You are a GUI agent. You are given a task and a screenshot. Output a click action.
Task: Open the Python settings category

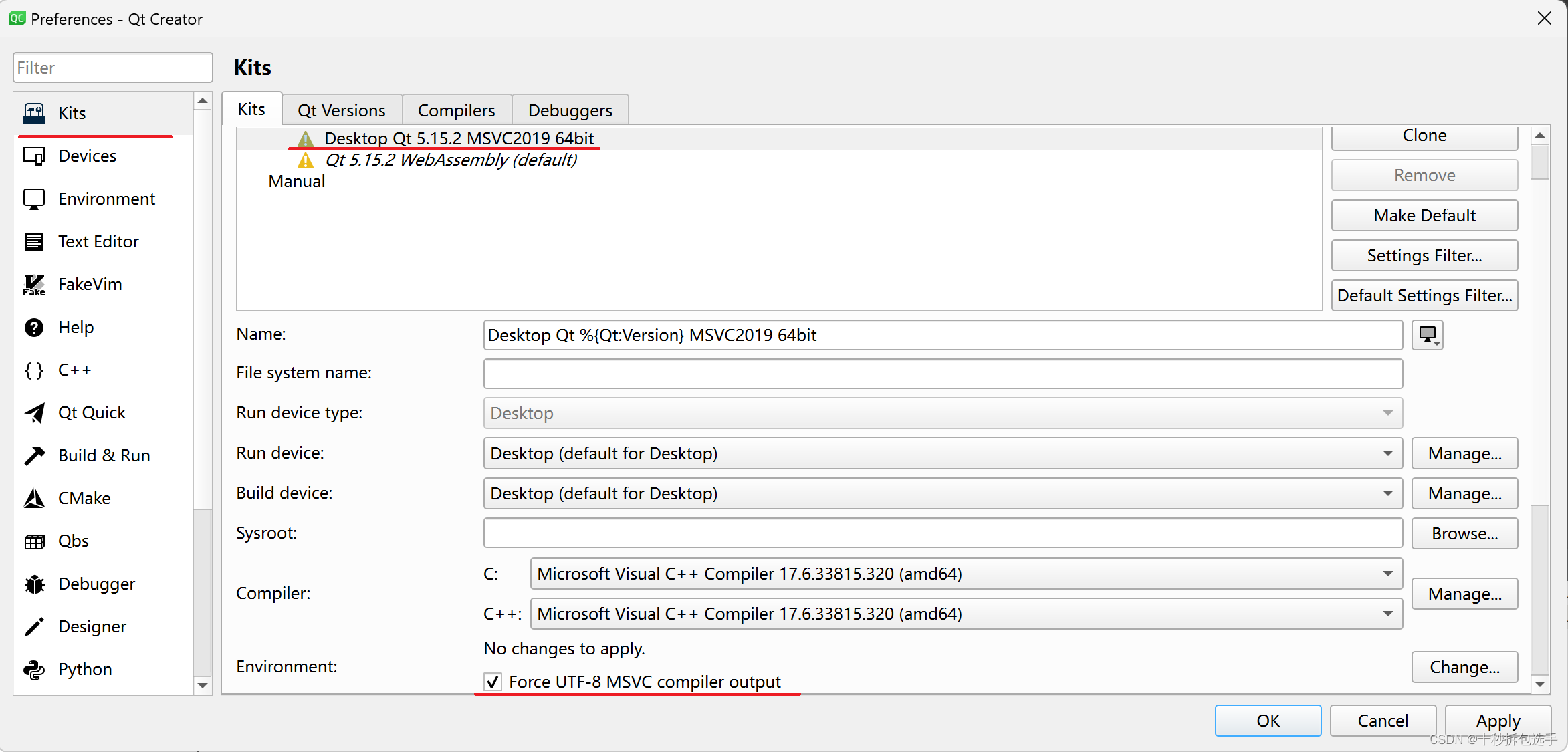click(x=104, y=669)
